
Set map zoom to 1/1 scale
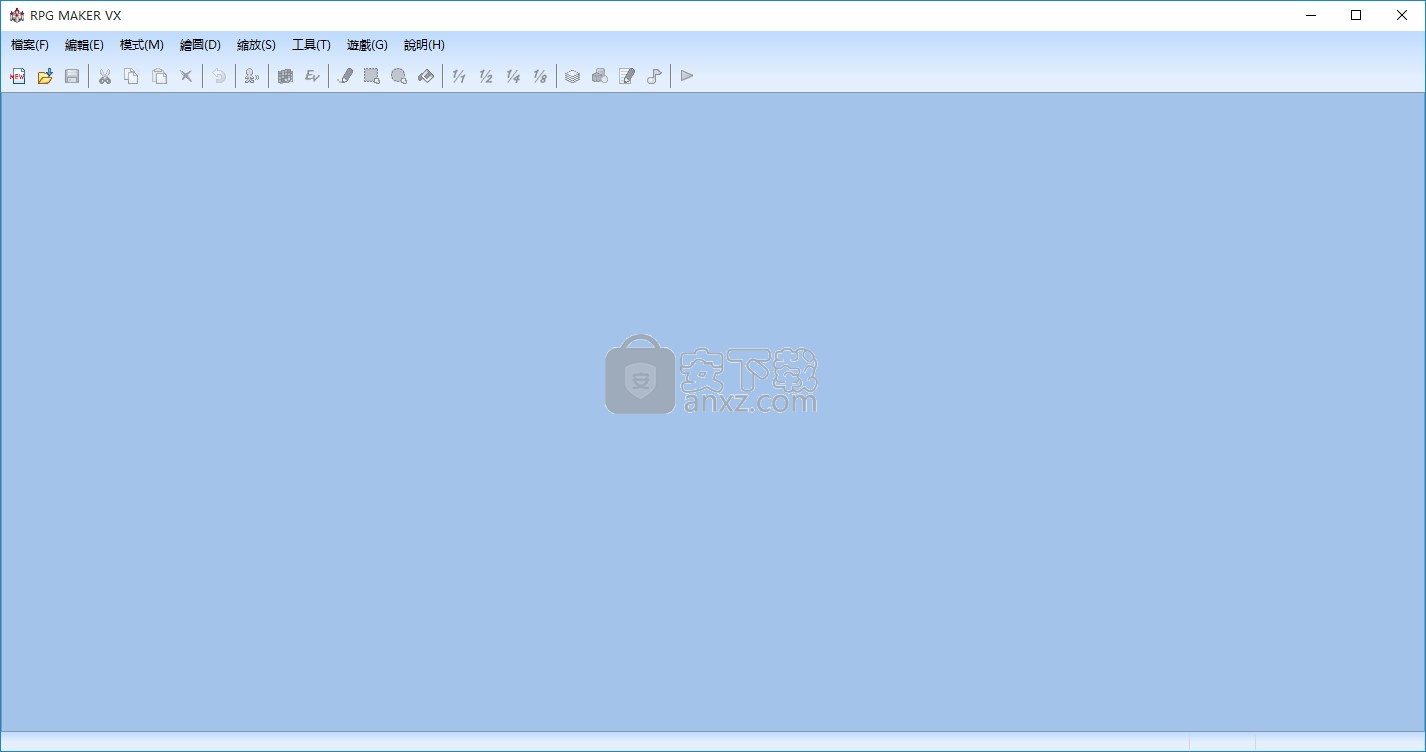(459, 76)
